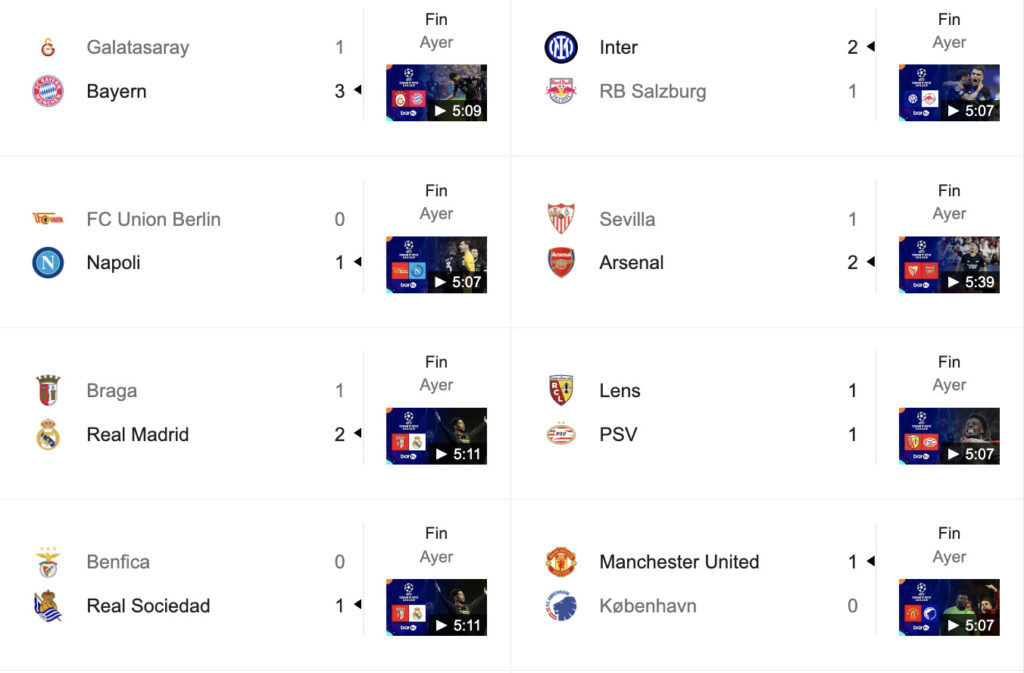Click the RB Salzburg team name

tap(652, 91)
